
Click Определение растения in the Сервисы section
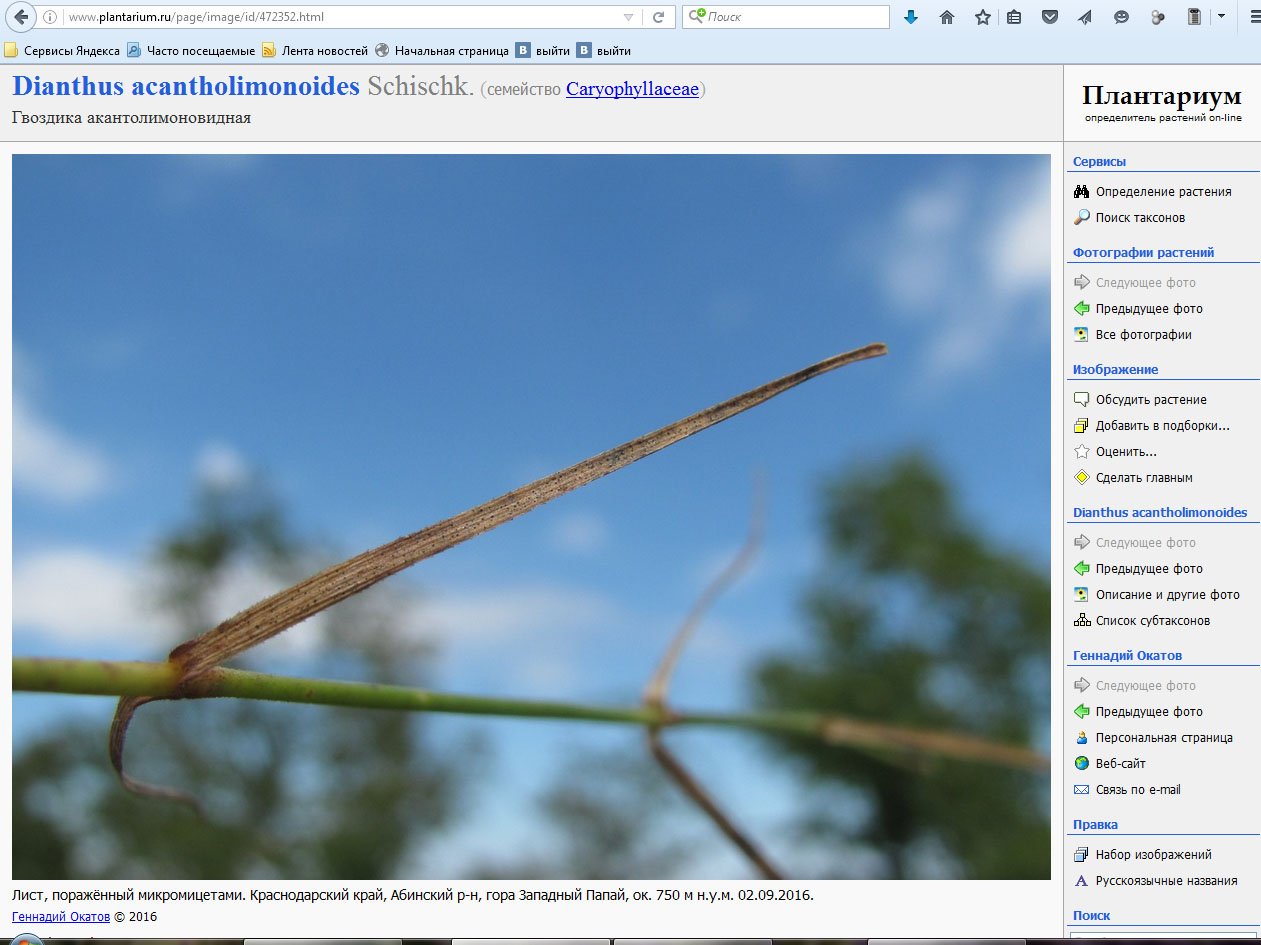coord(1163,192)
